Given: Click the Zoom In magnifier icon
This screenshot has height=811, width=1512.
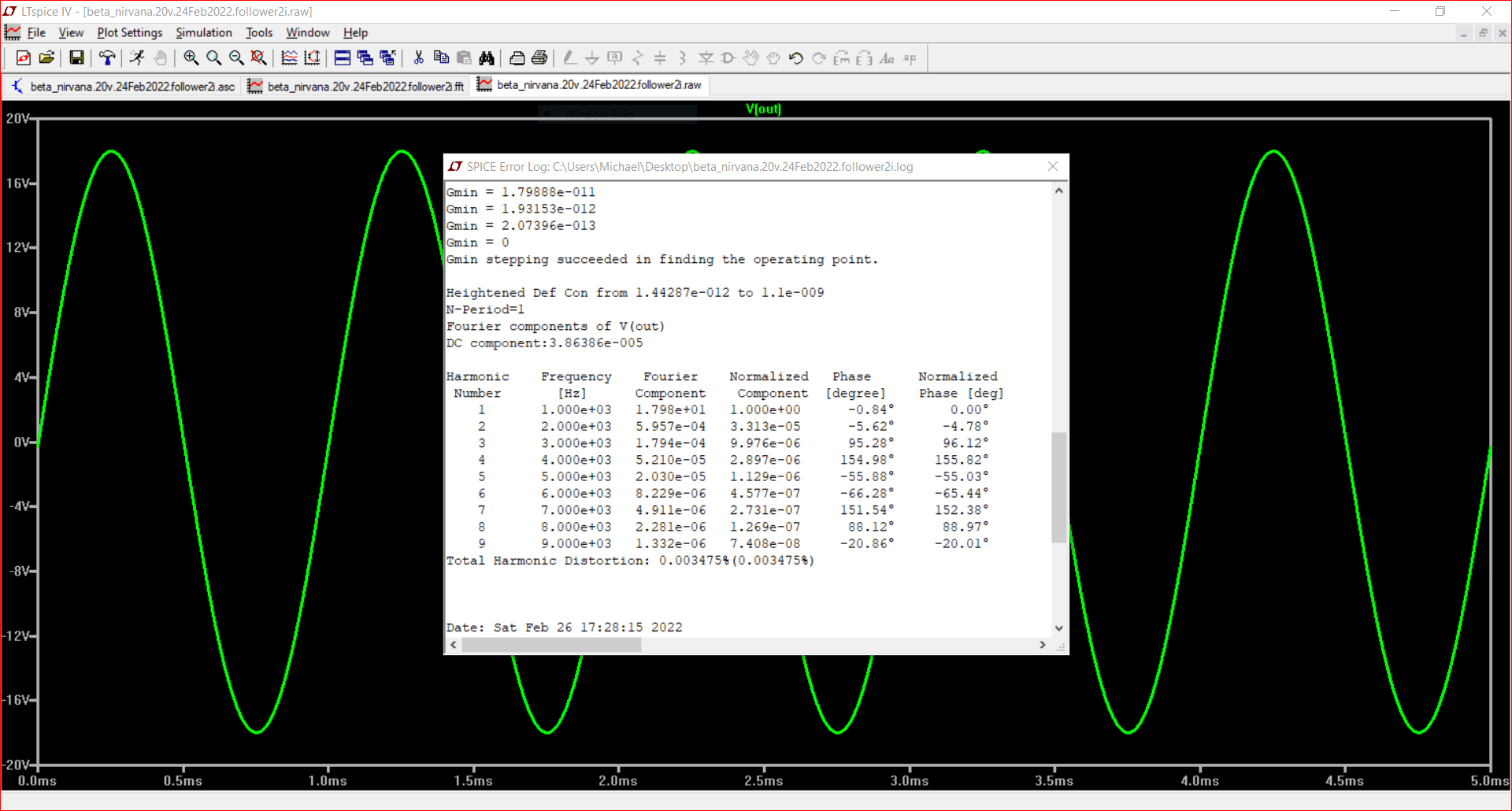Looking at the screenshot, I should 191,58.
